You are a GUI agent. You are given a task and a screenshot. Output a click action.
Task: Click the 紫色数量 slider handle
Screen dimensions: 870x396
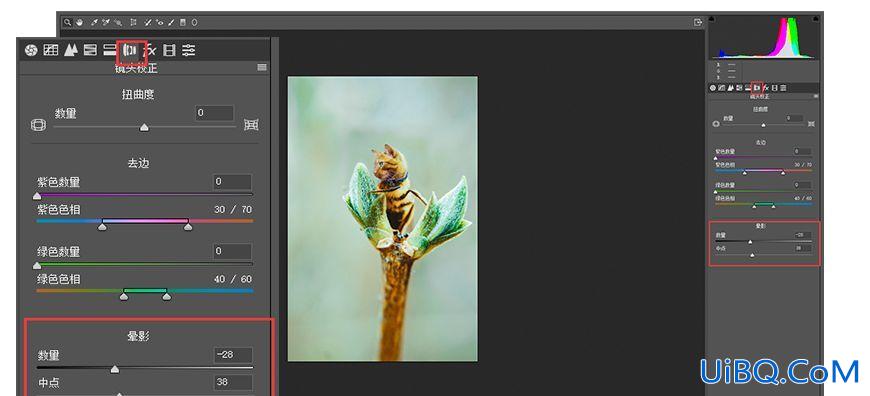click(x=37, y=196)
